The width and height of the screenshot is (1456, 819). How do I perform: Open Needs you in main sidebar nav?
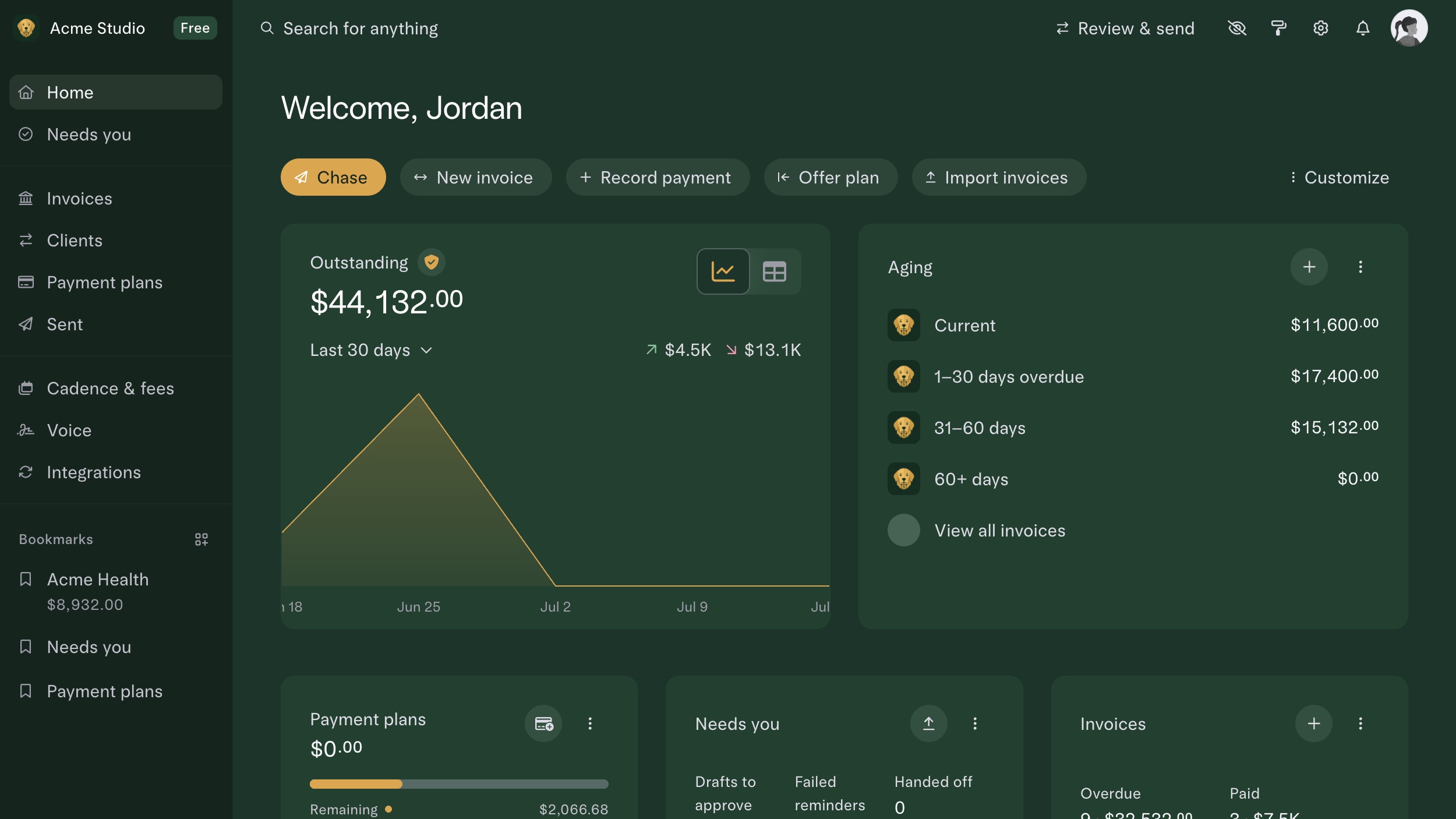pos(116,134)
